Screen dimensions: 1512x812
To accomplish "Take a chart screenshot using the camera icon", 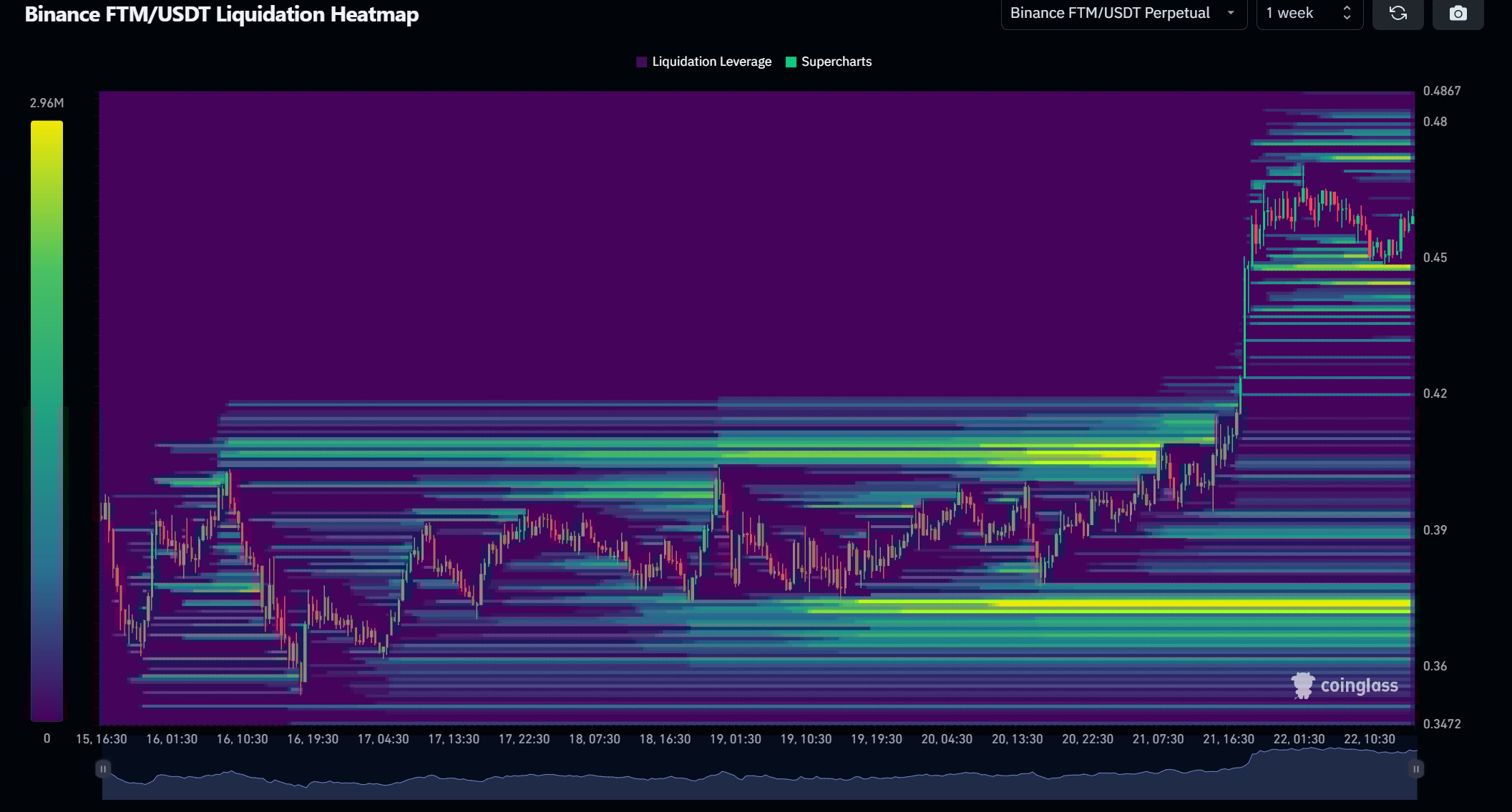I will click(x=1458, y=13).
